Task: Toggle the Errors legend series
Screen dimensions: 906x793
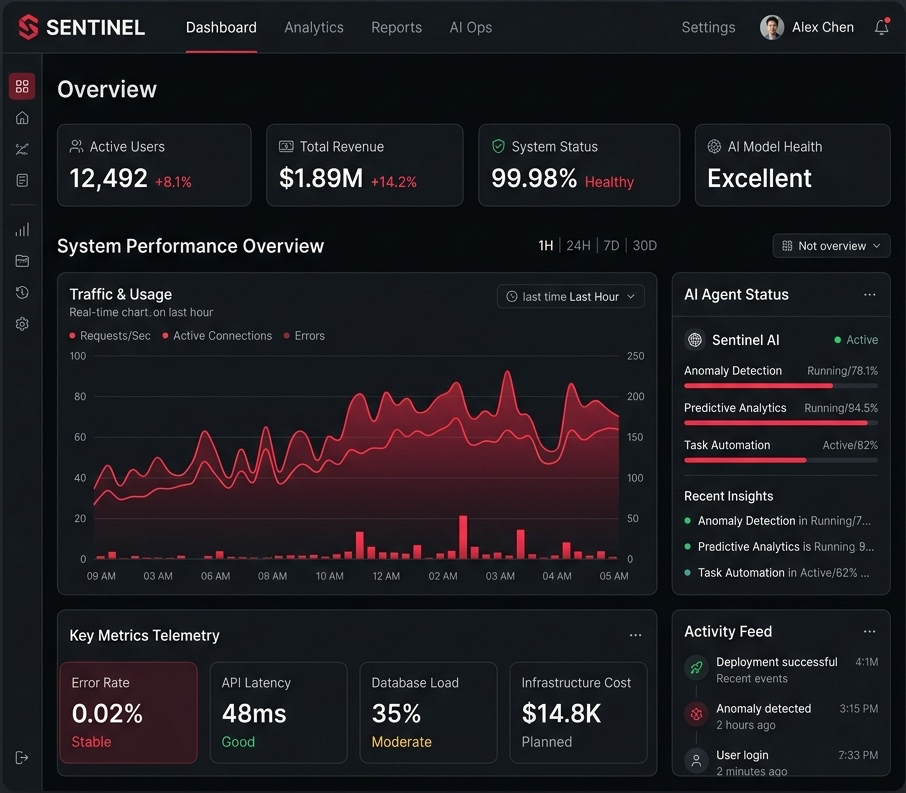Action: tap(305, 336)
